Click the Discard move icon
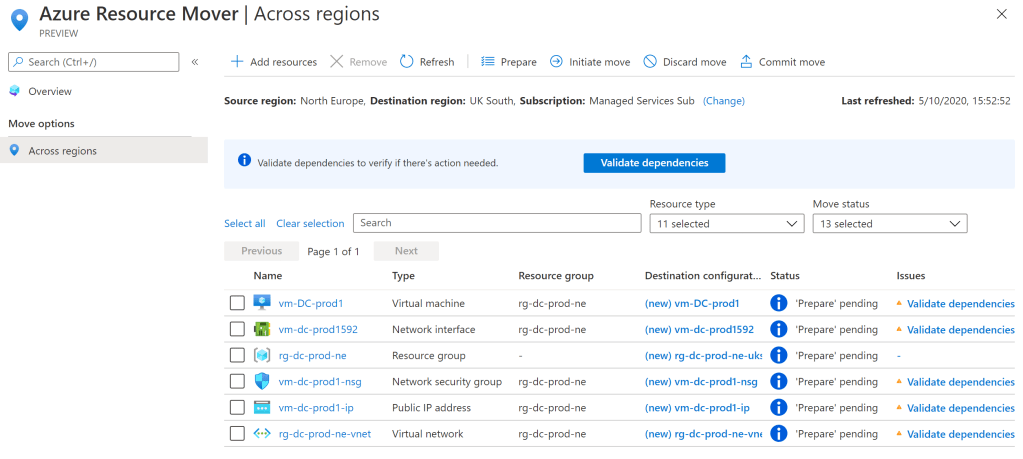 coord(650,62)
